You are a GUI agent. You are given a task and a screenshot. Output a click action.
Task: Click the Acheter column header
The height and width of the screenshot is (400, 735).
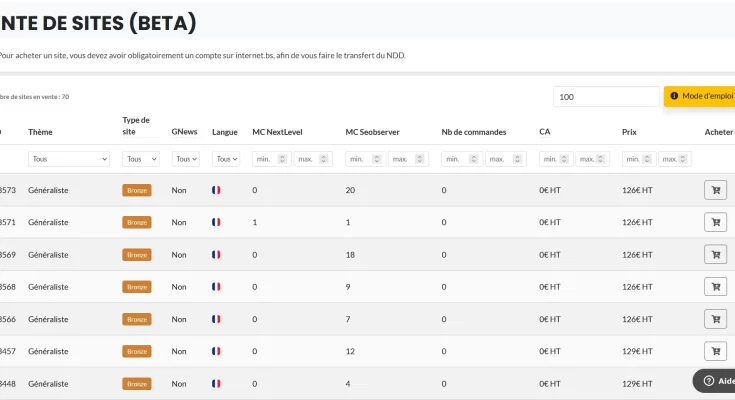click(x=719, y=132)
